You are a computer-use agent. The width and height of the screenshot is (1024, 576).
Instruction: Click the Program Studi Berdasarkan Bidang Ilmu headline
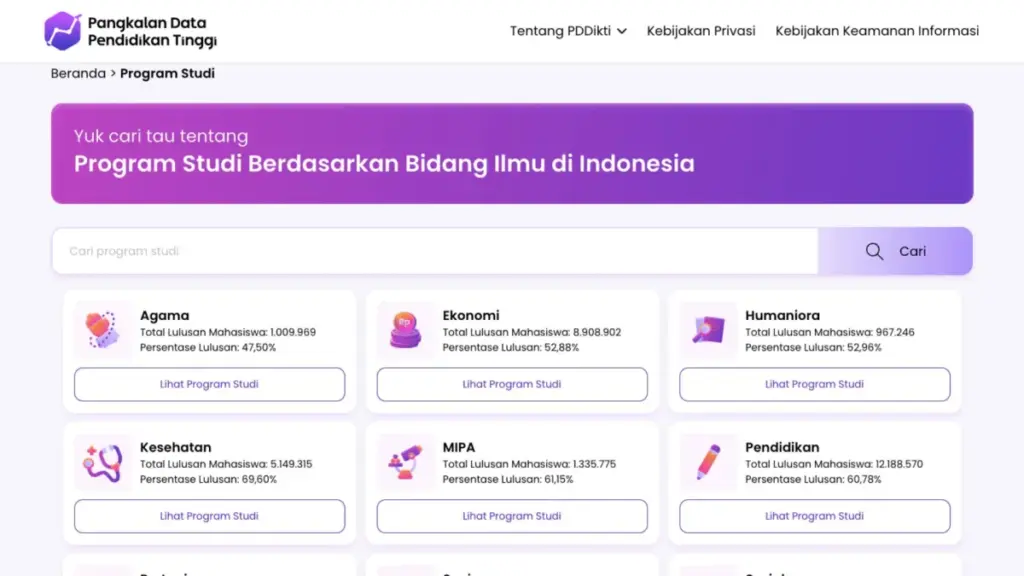(x=384, y=164)
